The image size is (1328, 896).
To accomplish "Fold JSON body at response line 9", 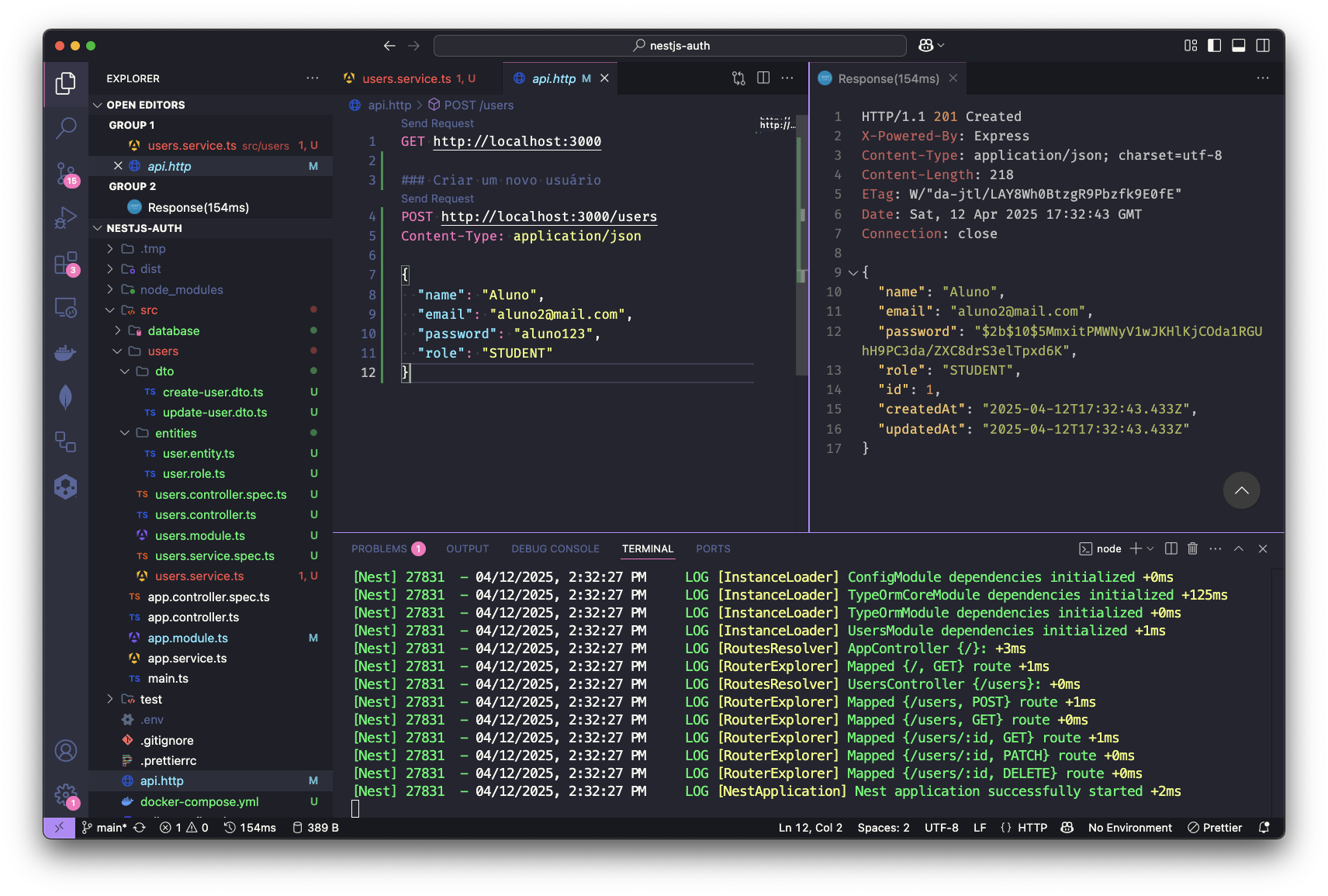I will pos(853,272).
